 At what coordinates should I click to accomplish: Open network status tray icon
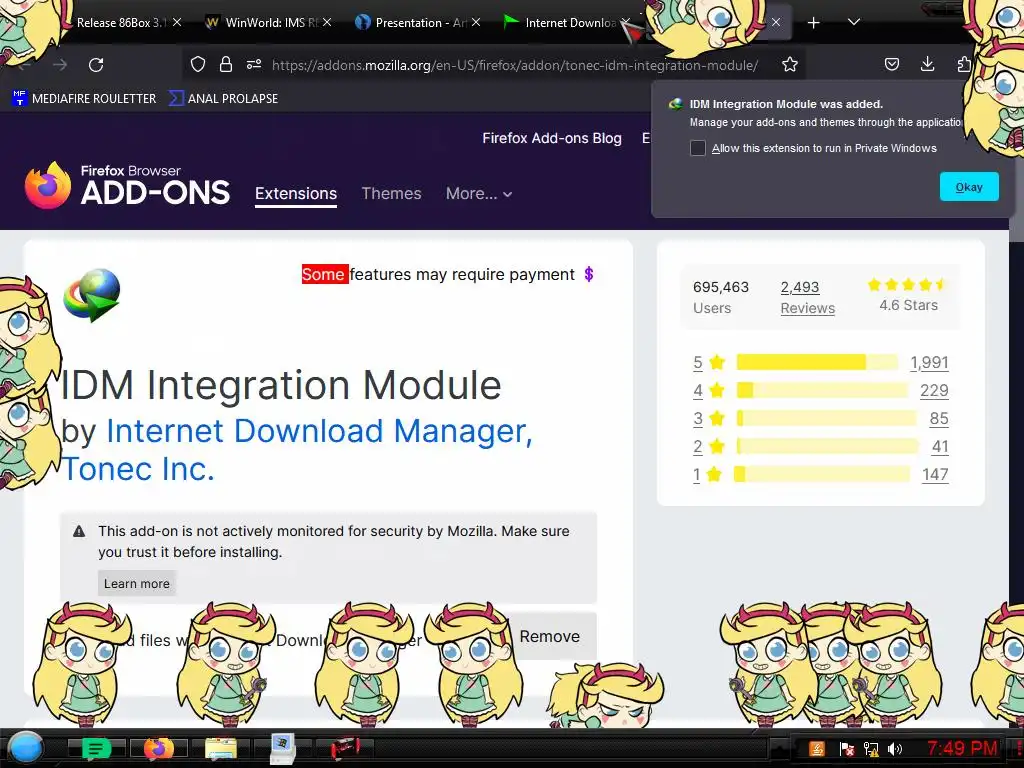click(x=871, y=749)
